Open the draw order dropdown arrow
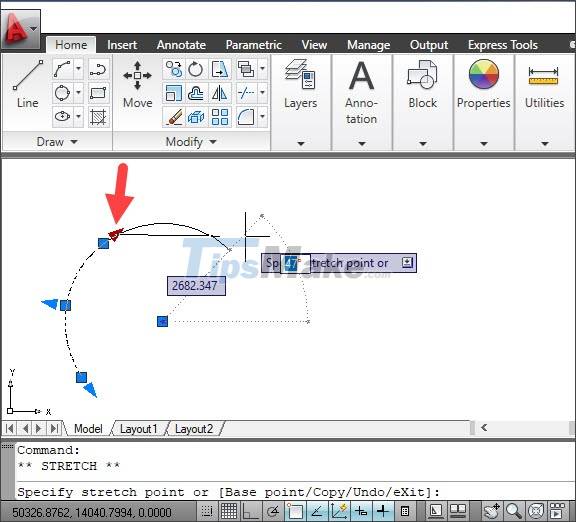The image size is (576, 522). 262,69
